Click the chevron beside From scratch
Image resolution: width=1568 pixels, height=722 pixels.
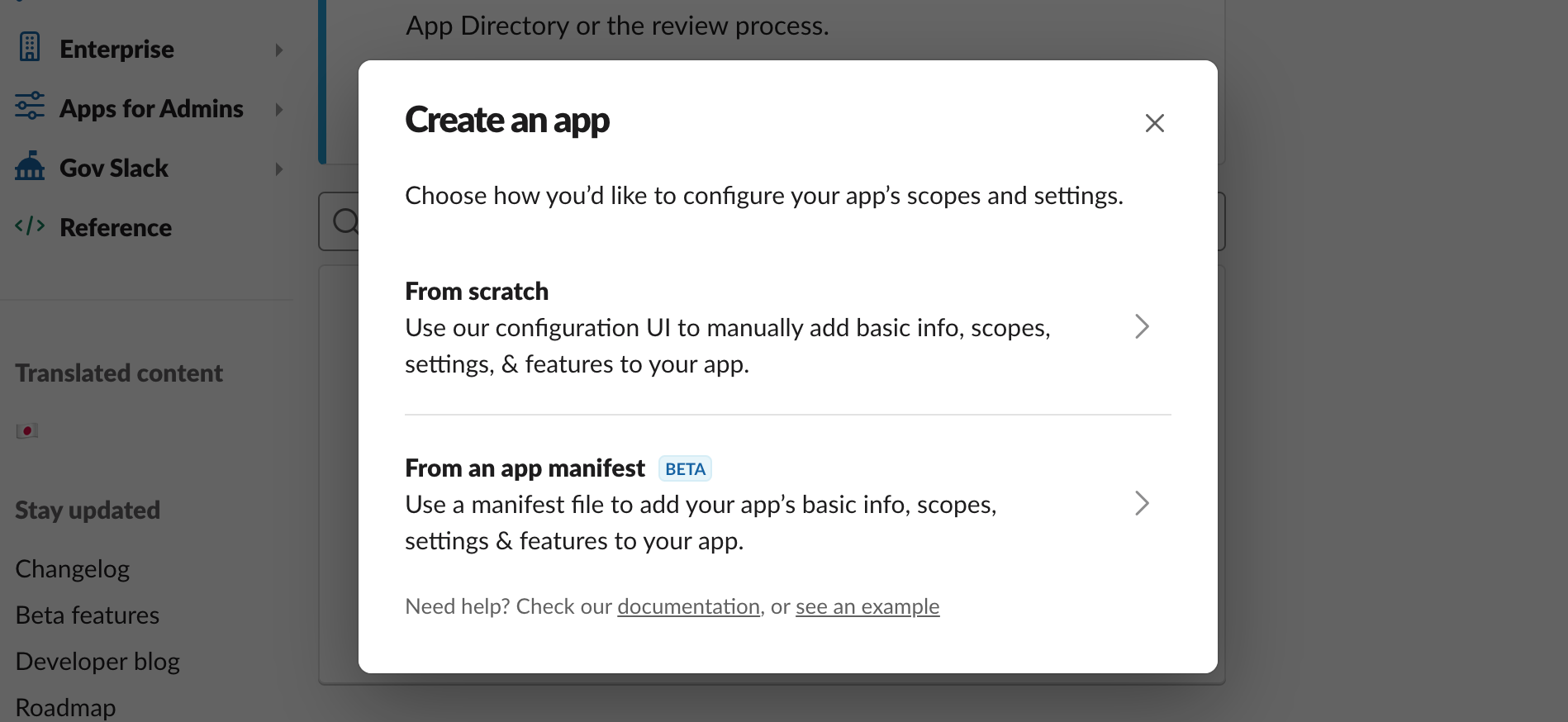point(1142,326)
